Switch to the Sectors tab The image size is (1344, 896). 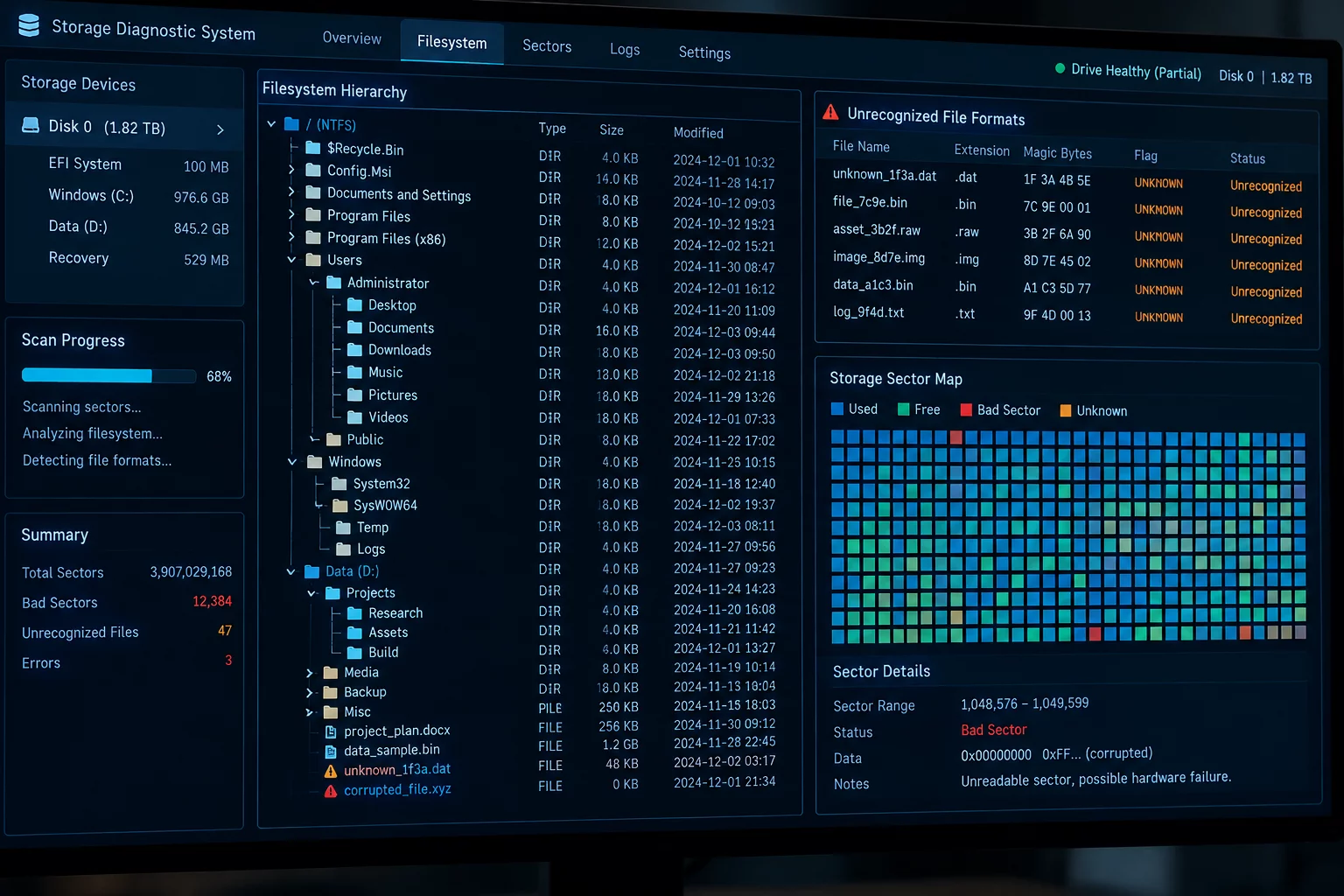547,45
